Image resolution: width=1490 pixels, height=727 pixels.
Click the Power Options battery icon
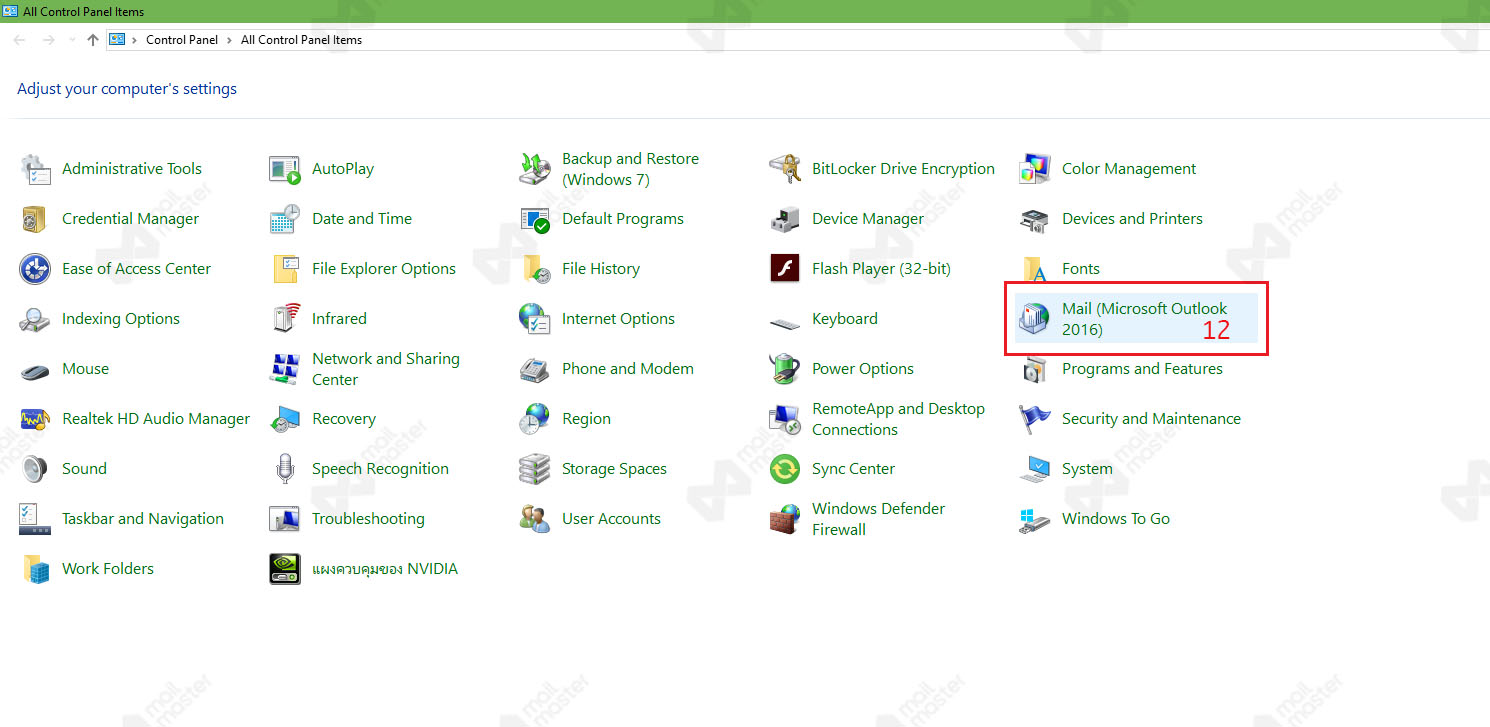785,369
